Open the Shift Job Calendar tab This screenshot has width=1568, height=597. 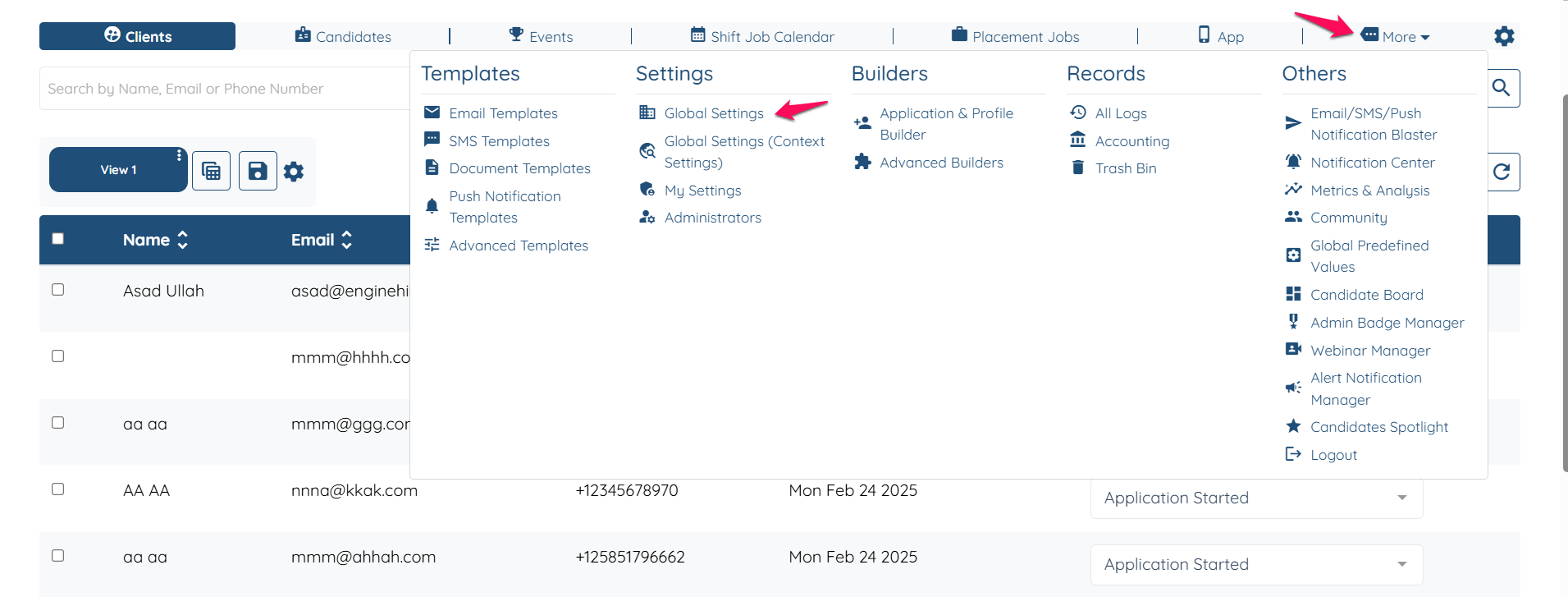click(x=762, y=36)
